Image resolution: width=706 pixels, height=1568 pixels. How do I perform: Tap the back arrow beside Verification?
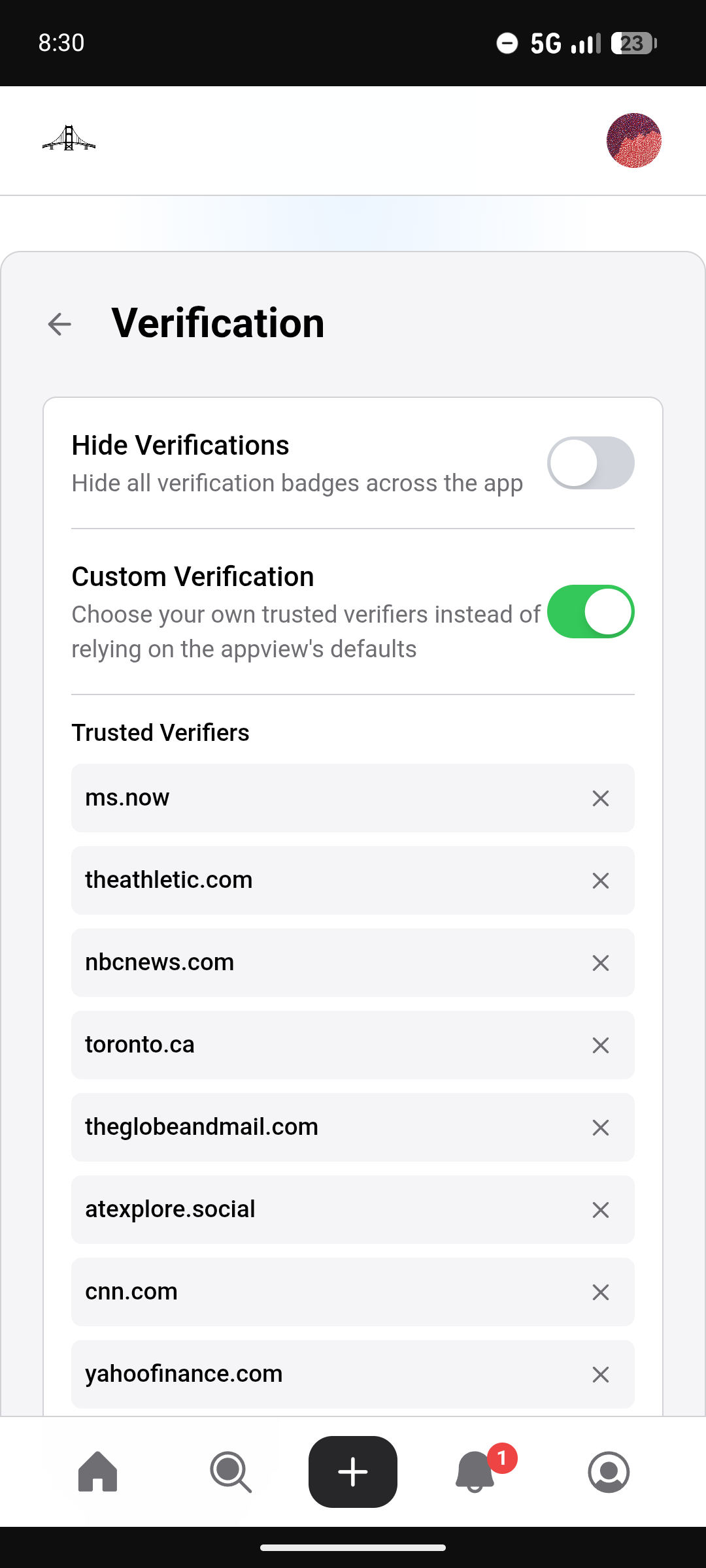59,324
